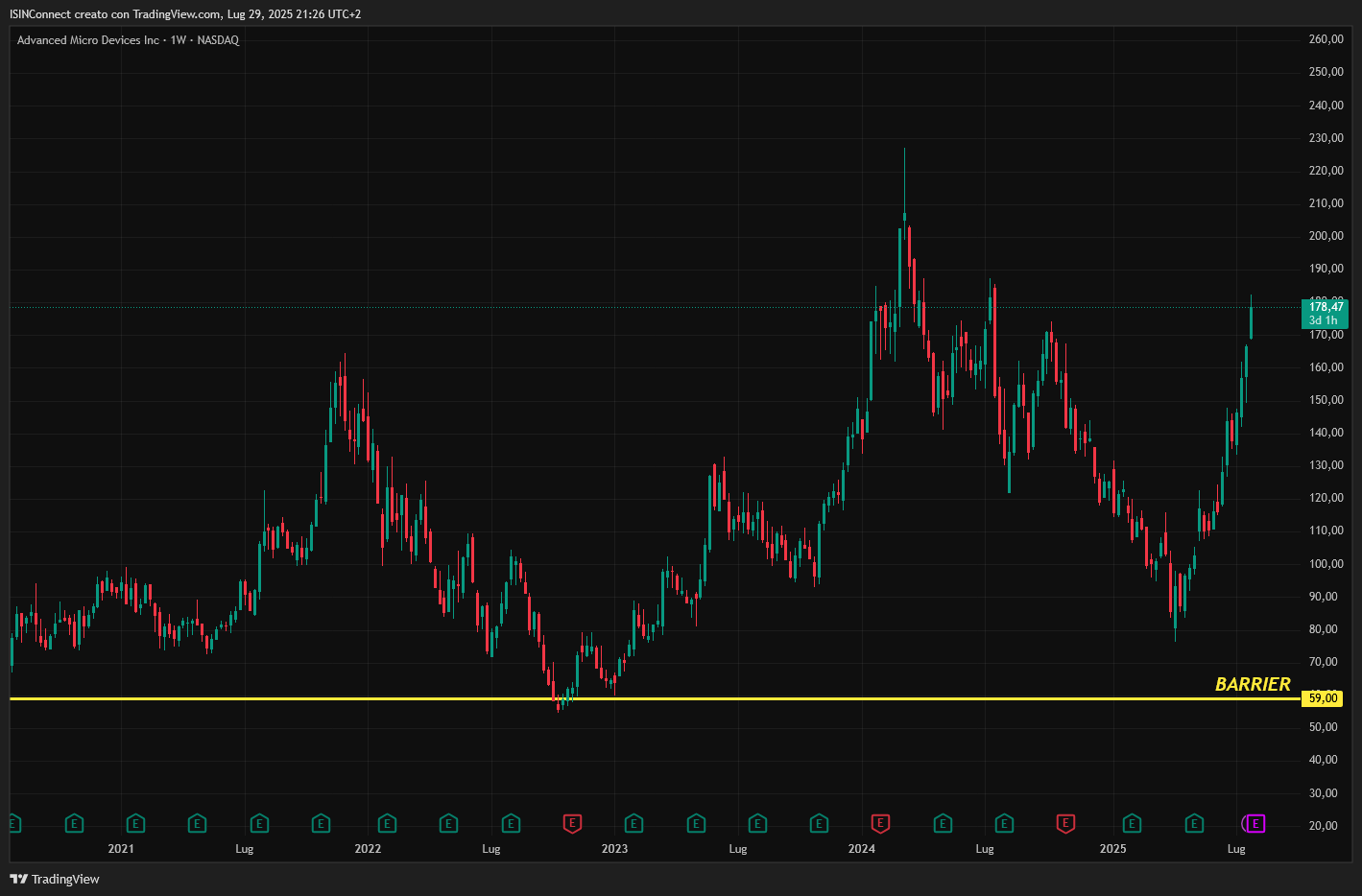Screen dimensions: 1362x896
Task: Open green earnings marker just after 2021 label
Action: point(135,823)
